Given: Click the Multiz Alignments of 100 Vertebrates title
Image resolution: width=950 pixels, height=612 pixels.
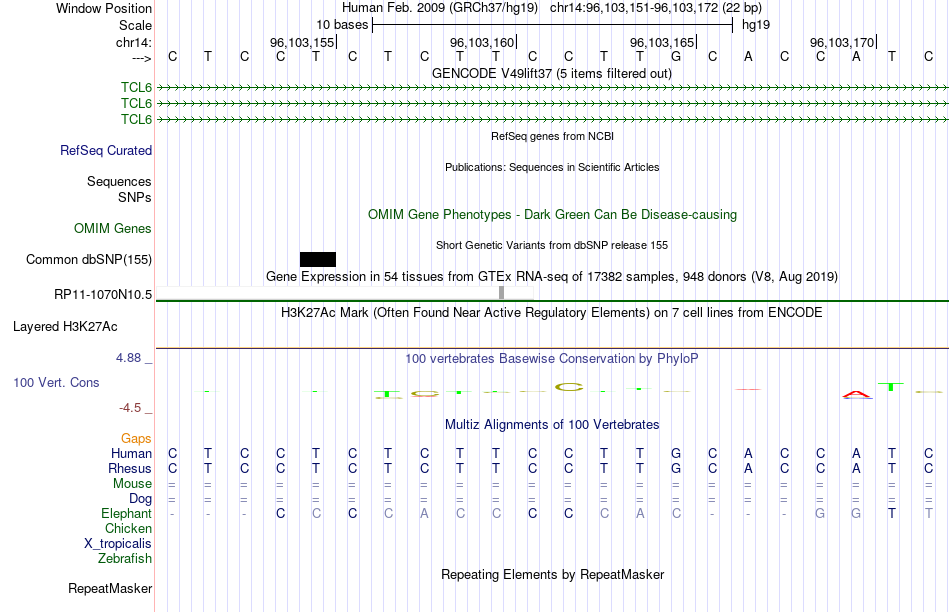Looking at the screenshot, I should click(x=552, y=425).
